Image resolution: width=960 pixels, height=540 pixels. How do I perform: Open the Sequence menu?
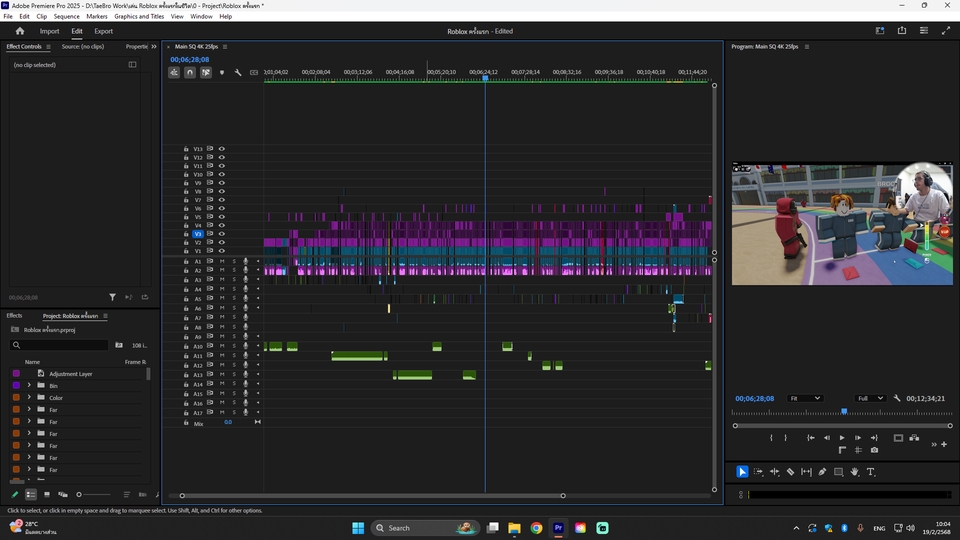tap(66, 17)
